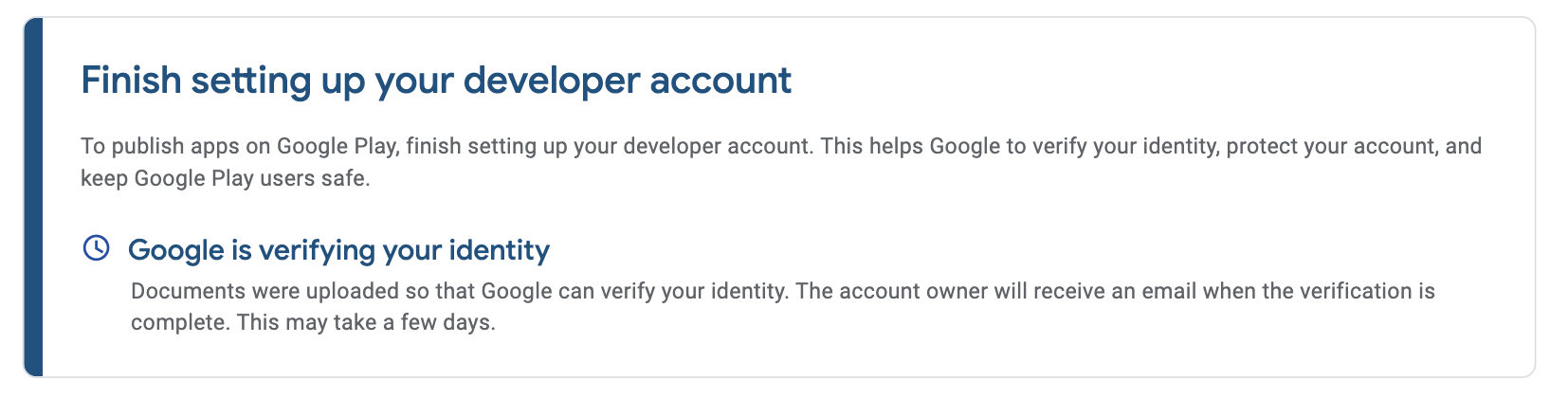Click the word 'identity' in the verifying subheading
The height and width of the screenshot is (398, 1568).
[x=499, y=250]
